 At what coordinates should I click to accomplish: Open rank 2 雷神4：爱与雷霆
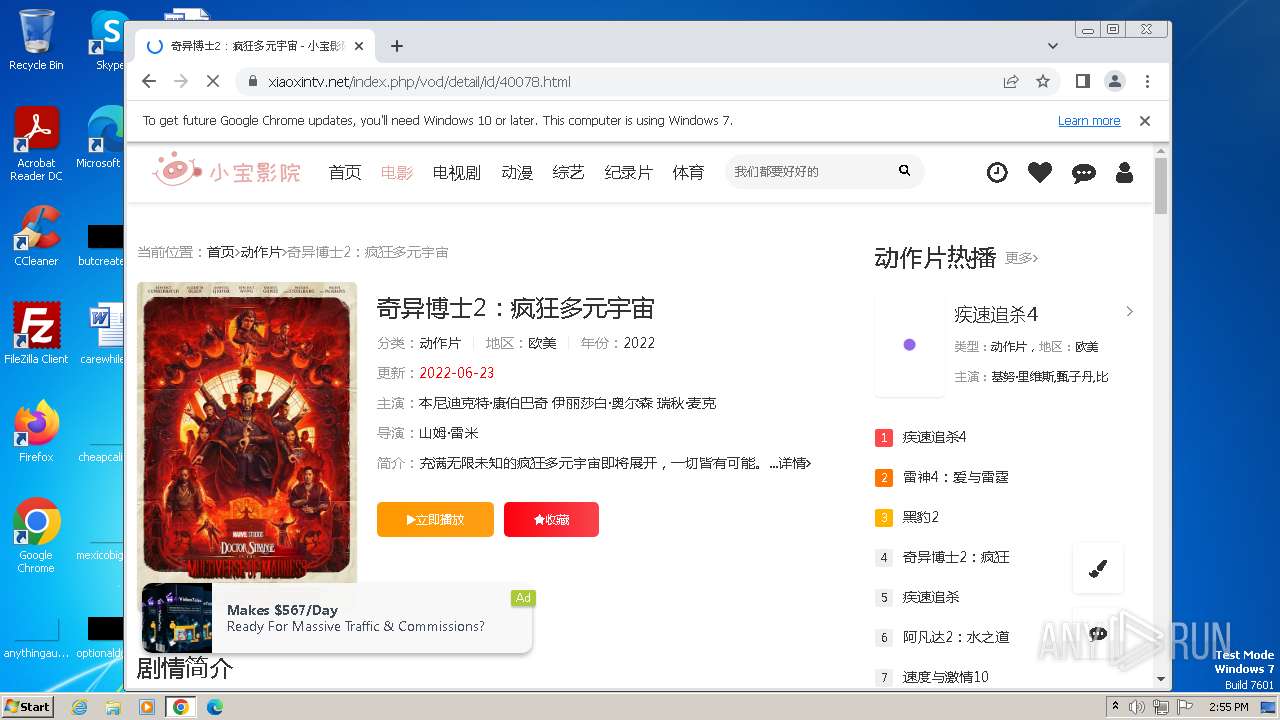click(x=955, y=477)
